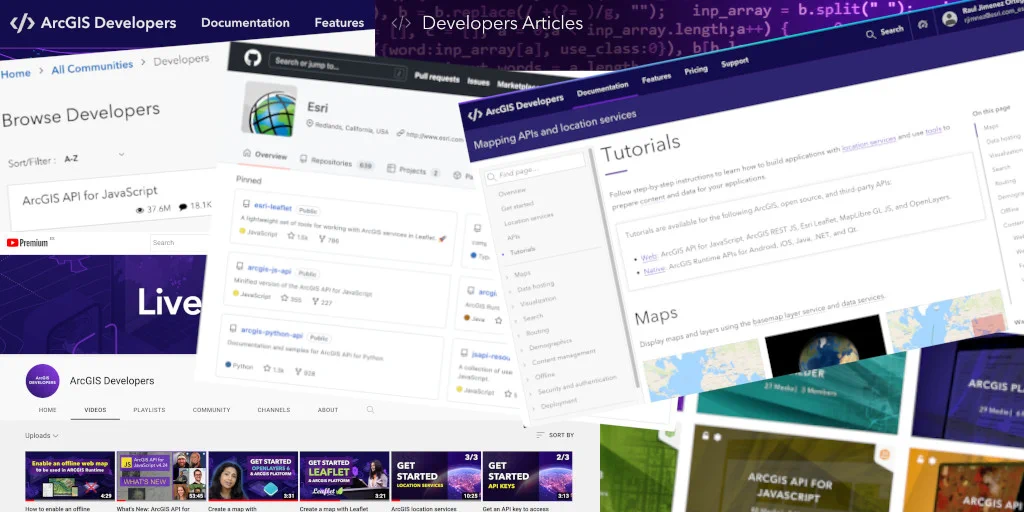Open the VIDEOS tab on YouTube channel
The width and height of the screenshot is (1024, 512).
[x=95, y=410]
